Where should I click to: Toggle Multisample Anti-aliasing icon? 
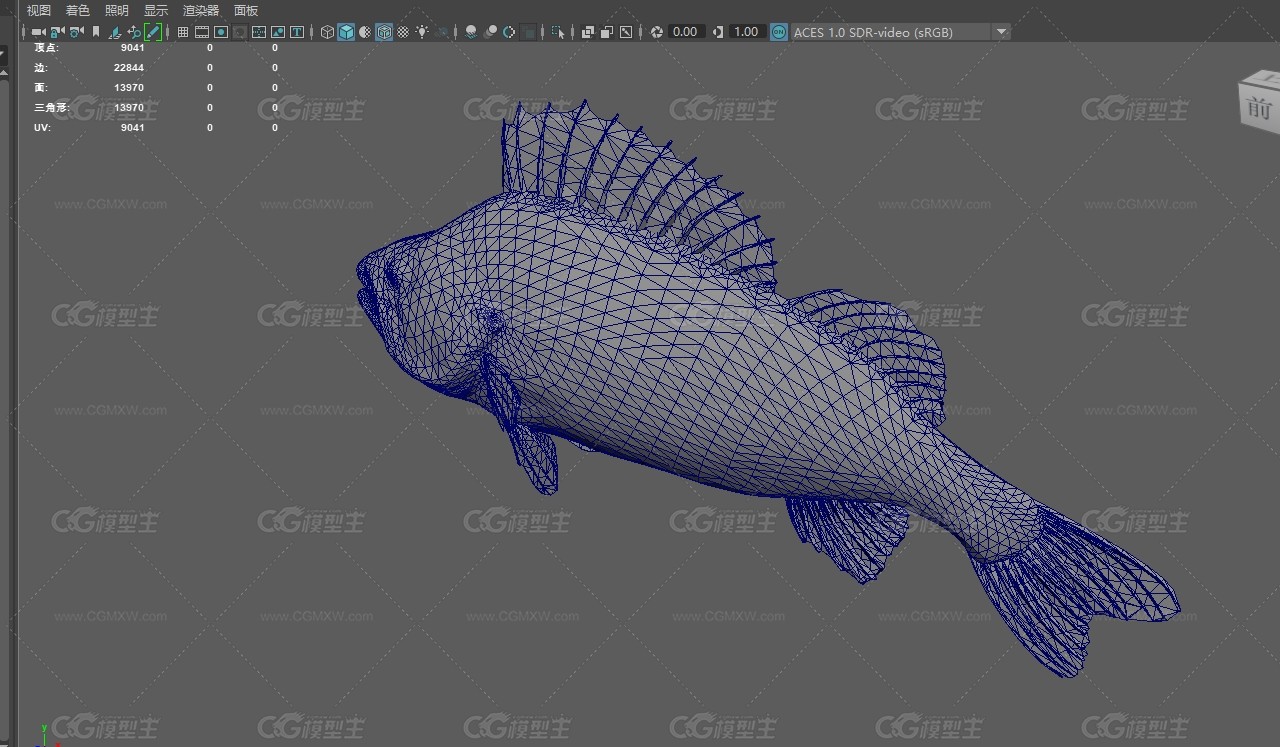509,32
